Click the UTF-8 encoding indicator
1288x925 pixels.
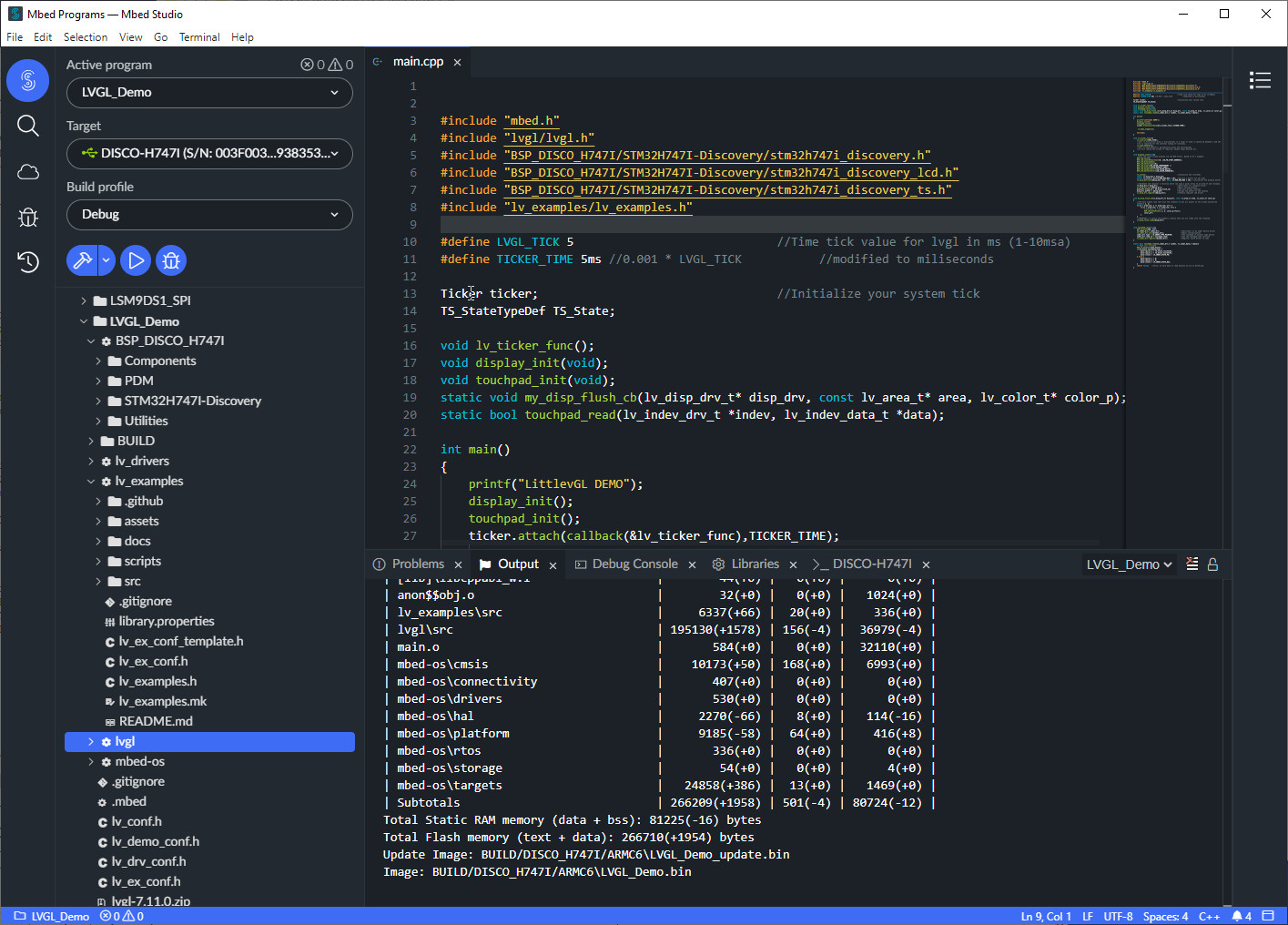tap(1119, 916)
